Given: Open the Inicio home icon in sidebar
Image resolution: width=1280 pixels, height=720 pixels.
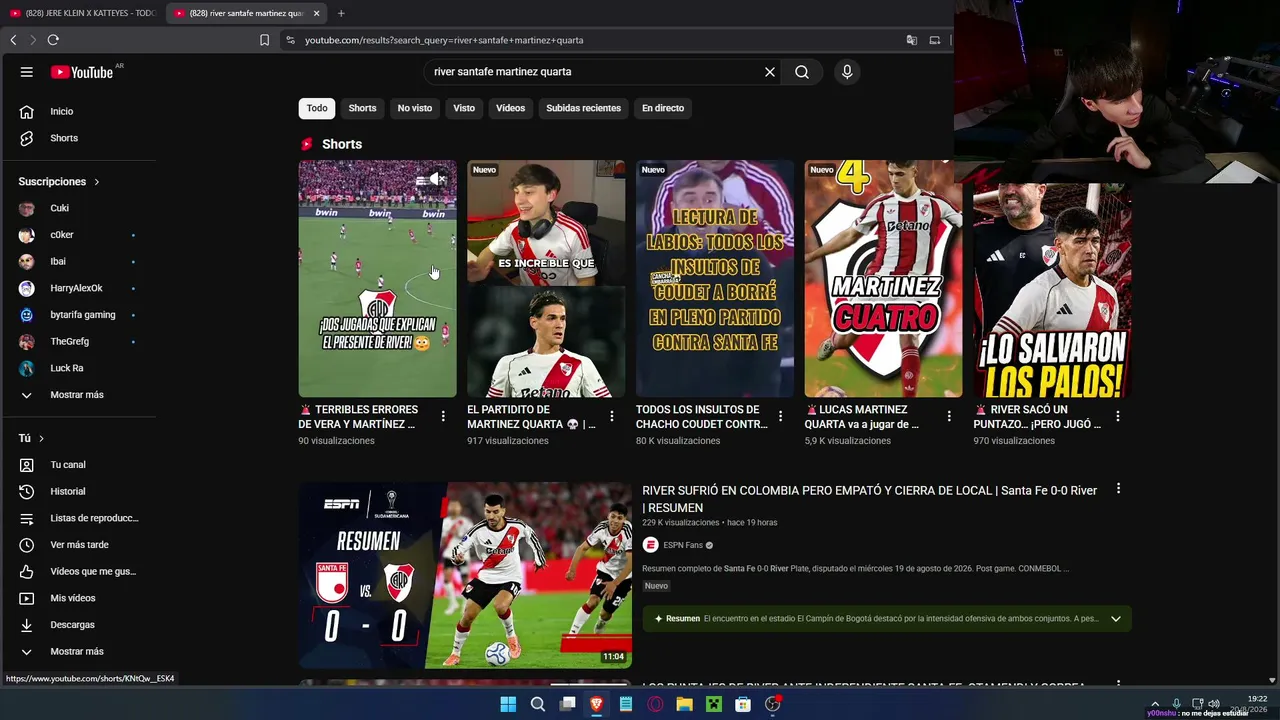Looking at the screenshot, I should coord(27,111).
